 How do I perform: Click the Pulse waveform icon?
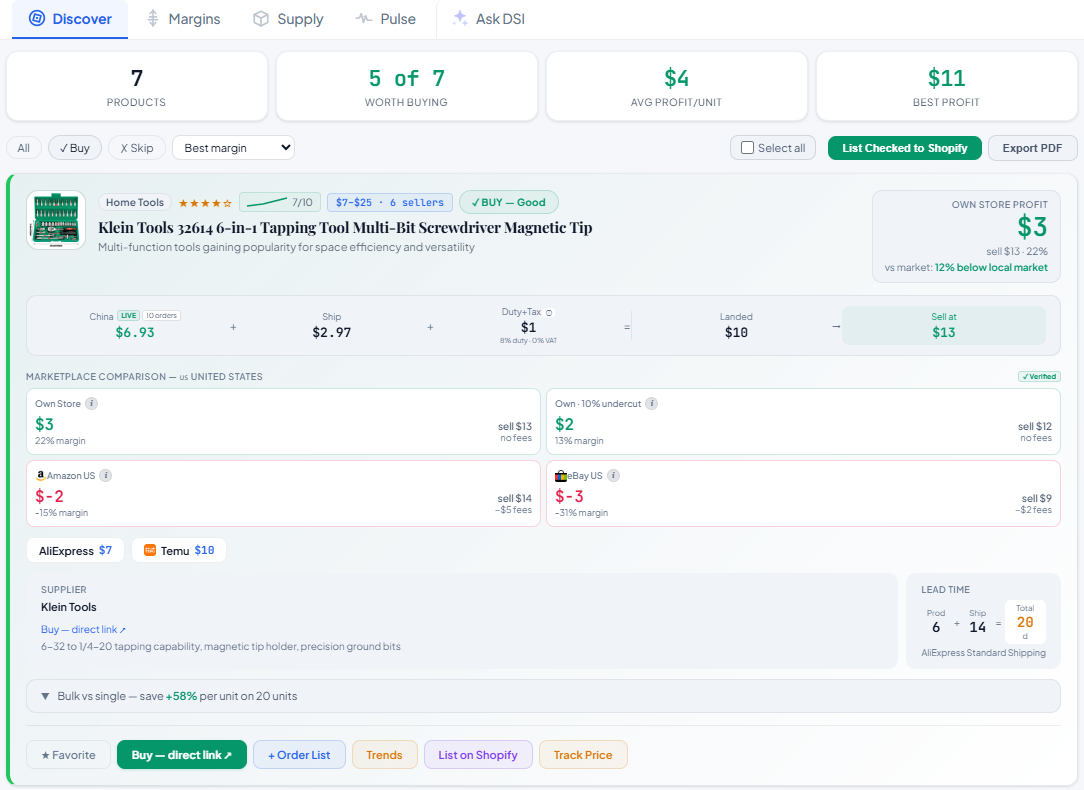click(x=364, y=19)
